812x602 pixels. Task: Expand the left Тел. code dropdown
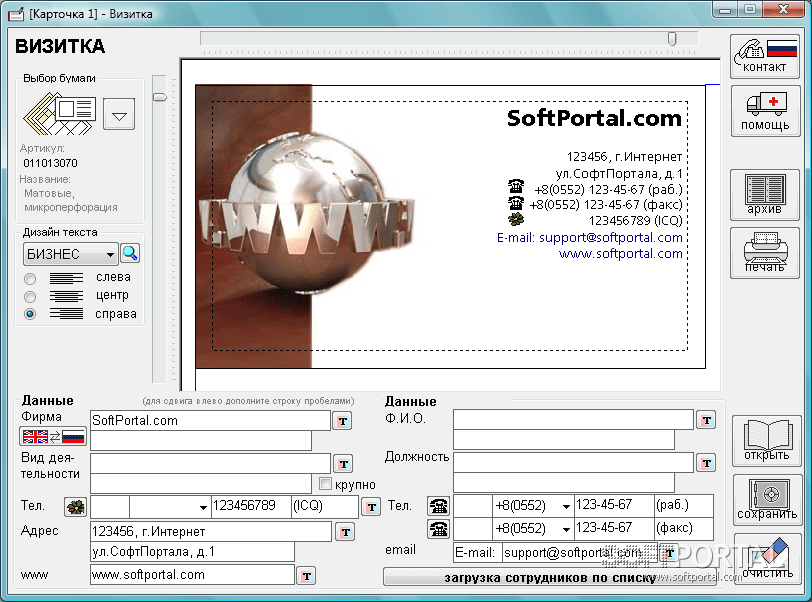pos(203,507)
